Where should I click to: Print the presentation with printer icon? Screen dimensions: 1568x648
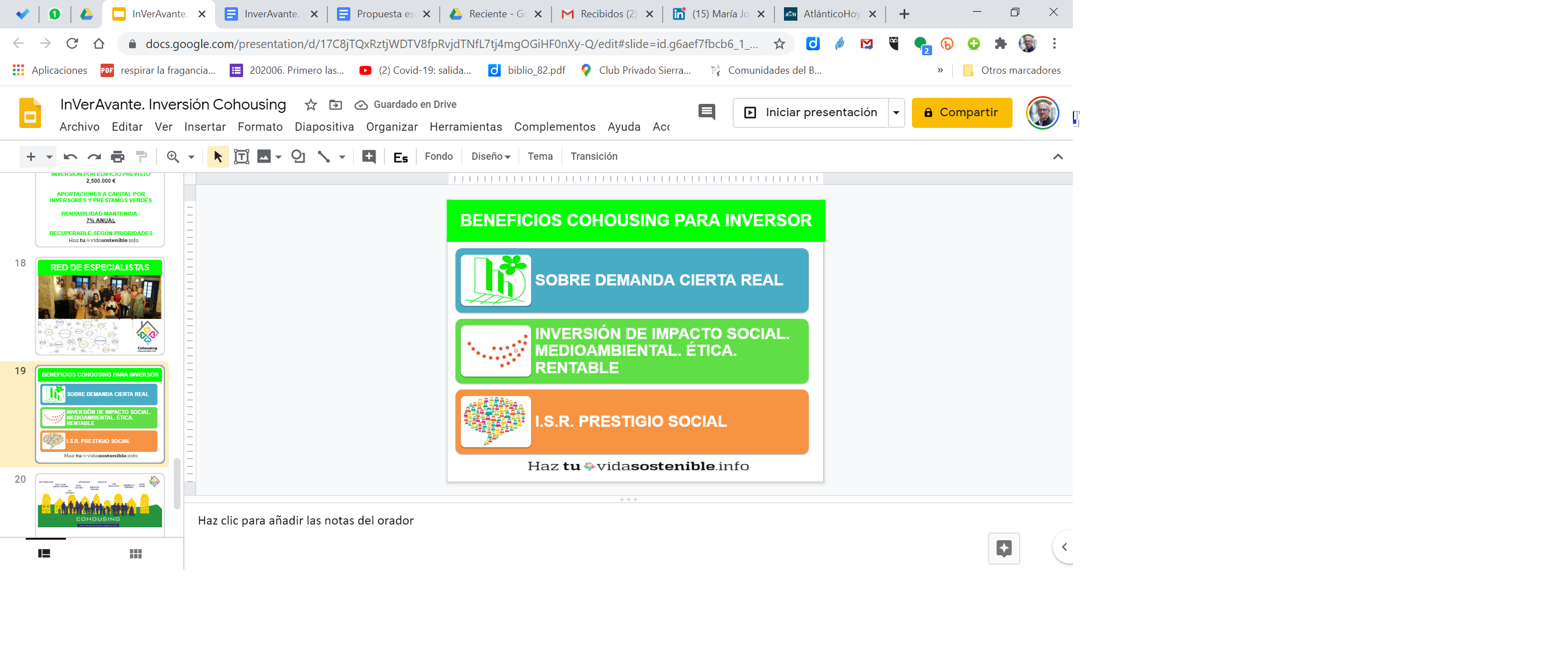tap(117, 156)
